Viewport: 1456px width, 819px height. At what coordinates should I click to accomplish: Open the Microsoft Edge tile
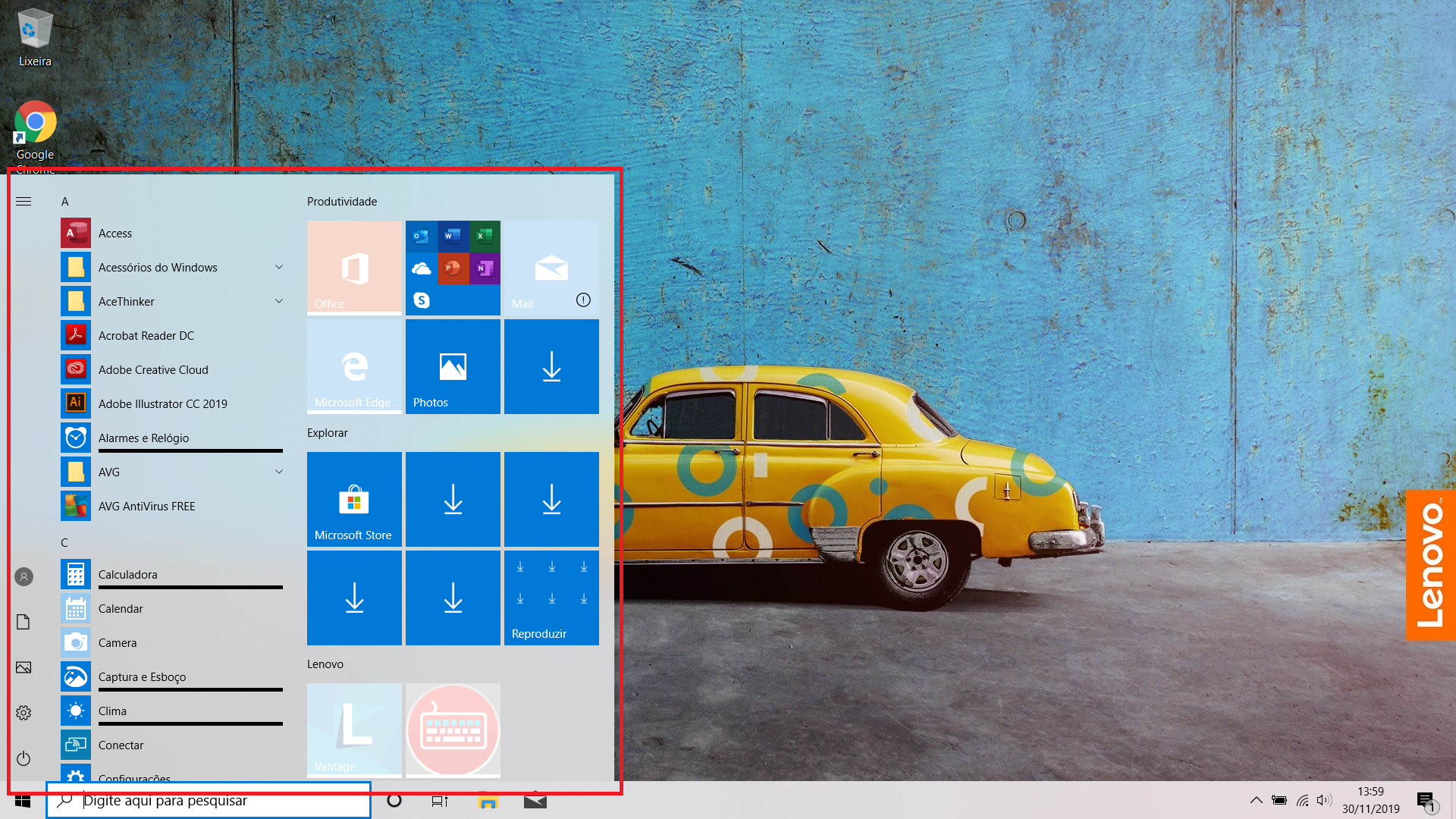coord(354,367)
